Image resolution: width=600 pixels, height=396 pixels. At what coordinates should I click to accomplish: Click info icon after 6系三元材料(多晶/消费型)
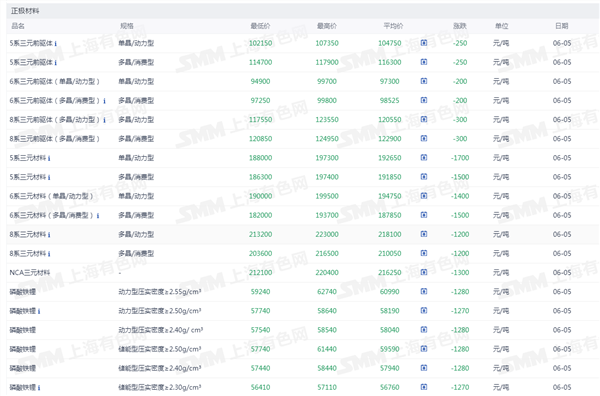pyautogui.click(x=98, y=216)
